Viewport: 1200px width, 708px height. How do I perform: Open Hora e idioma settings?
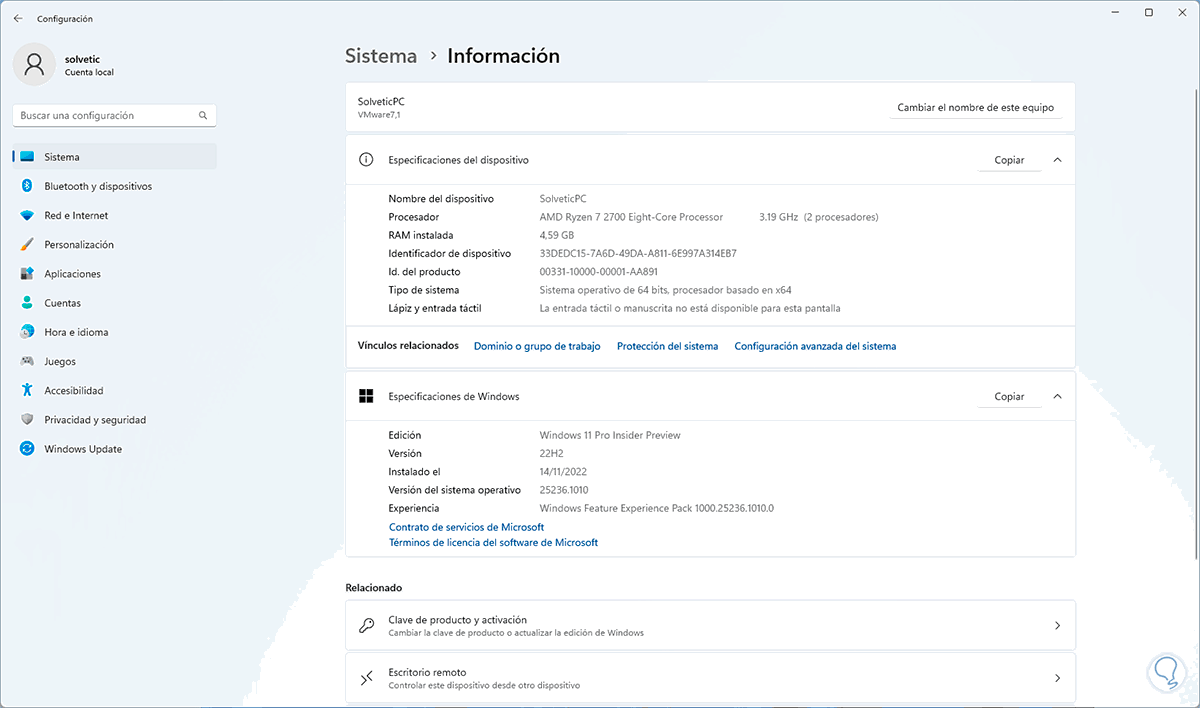coord(76,332)
